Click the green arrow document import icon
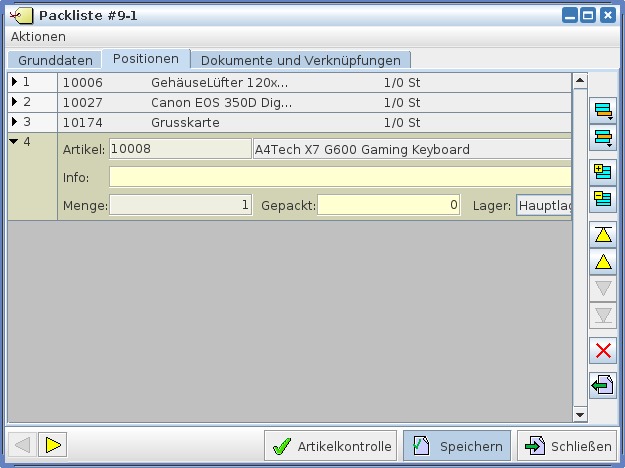 603,385
